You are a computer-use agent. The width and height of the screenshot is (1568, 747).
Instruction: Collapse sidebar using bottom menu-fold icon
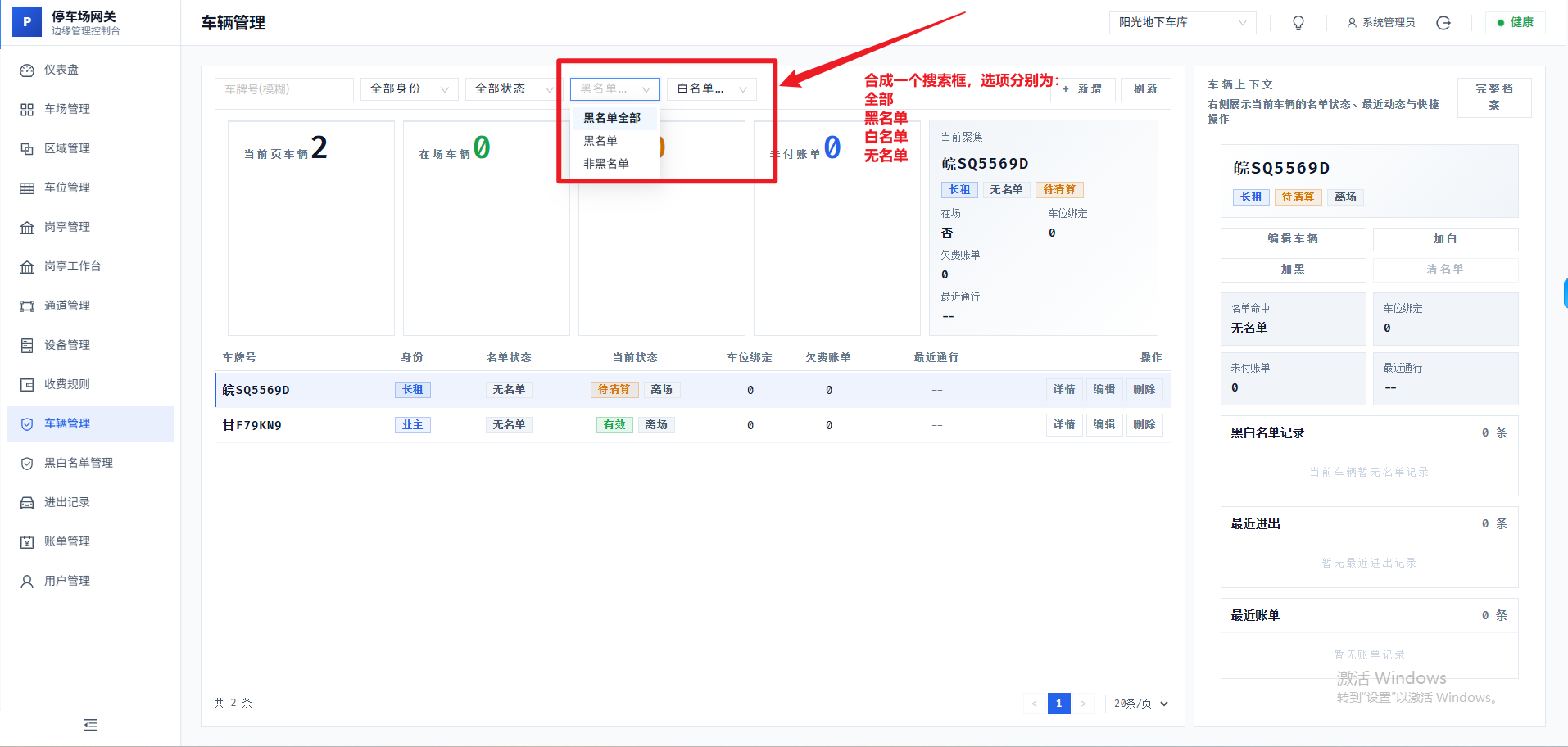point(91,725)
